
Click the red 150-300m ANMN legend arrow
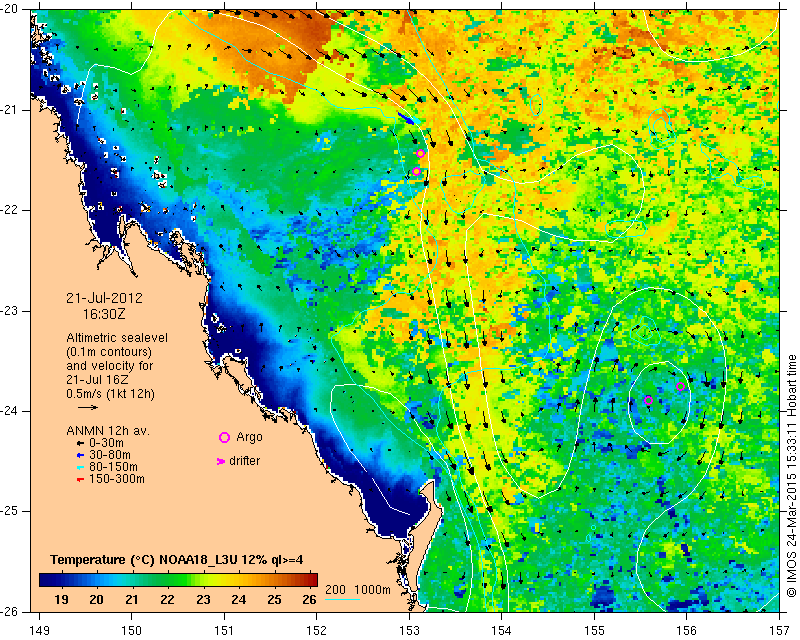coord(80,480)
